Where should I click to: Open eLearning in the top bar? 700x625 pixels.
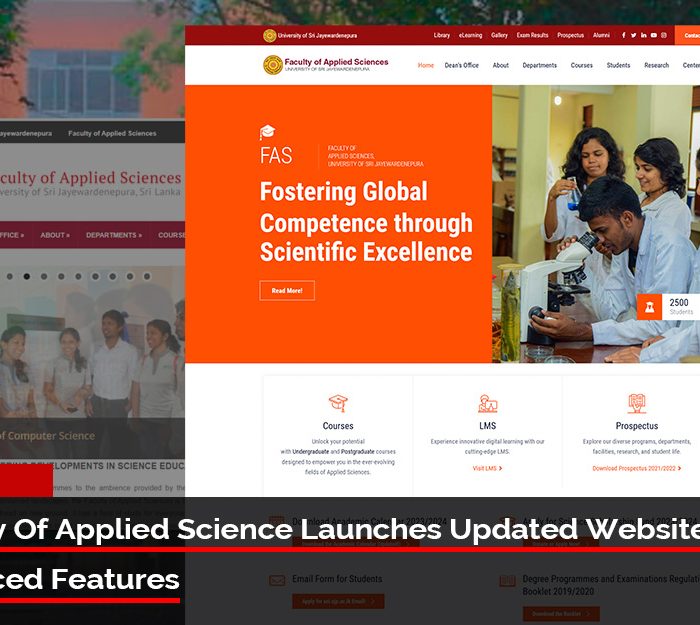click(471, 35)
